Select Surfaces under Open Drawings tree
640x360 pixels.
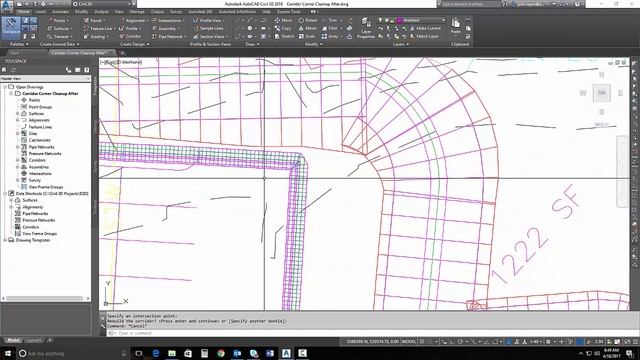coord(36,113)
